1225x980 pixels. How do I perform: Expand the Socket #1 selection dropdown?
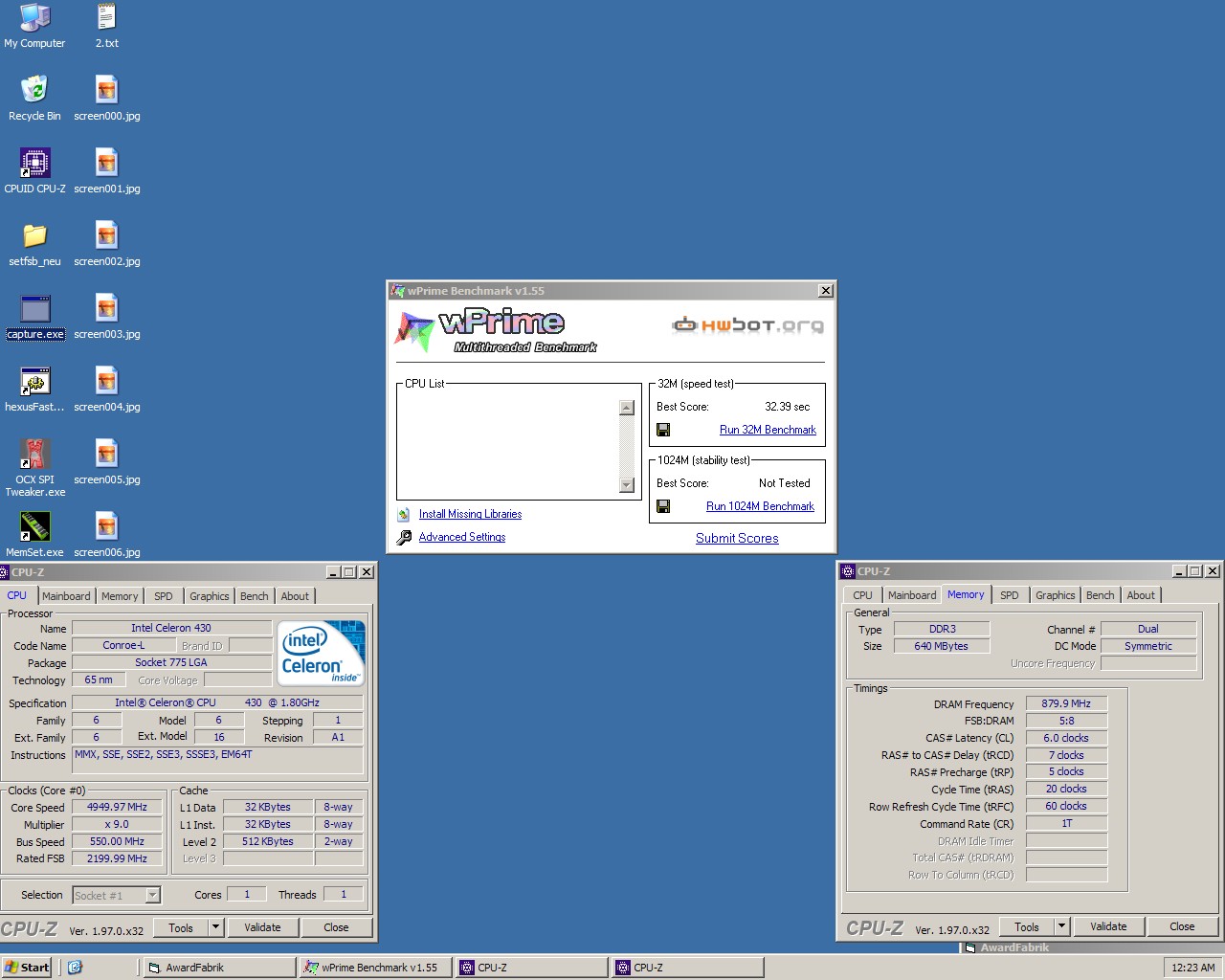pos(152,895)
